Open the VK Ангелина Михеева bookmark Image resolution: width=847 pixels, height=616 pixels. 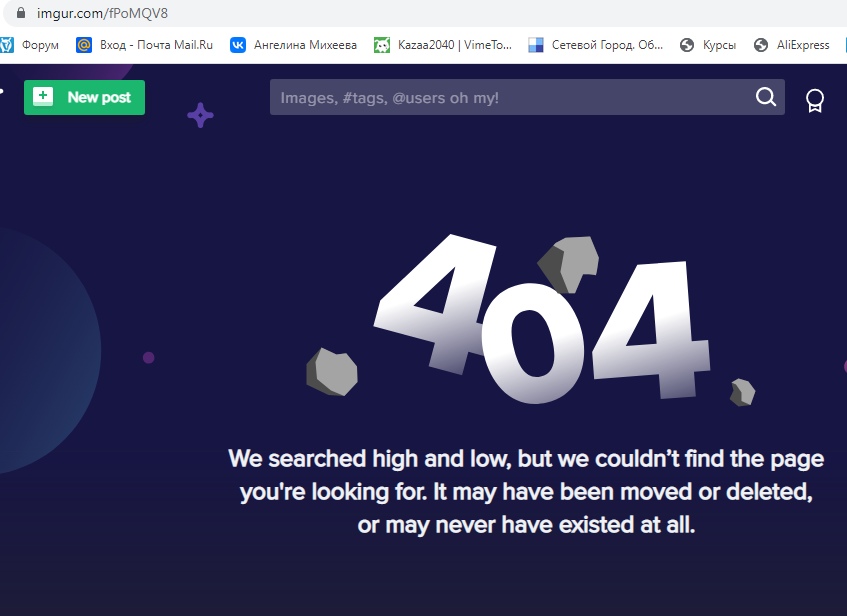click(x=293, y=45)
